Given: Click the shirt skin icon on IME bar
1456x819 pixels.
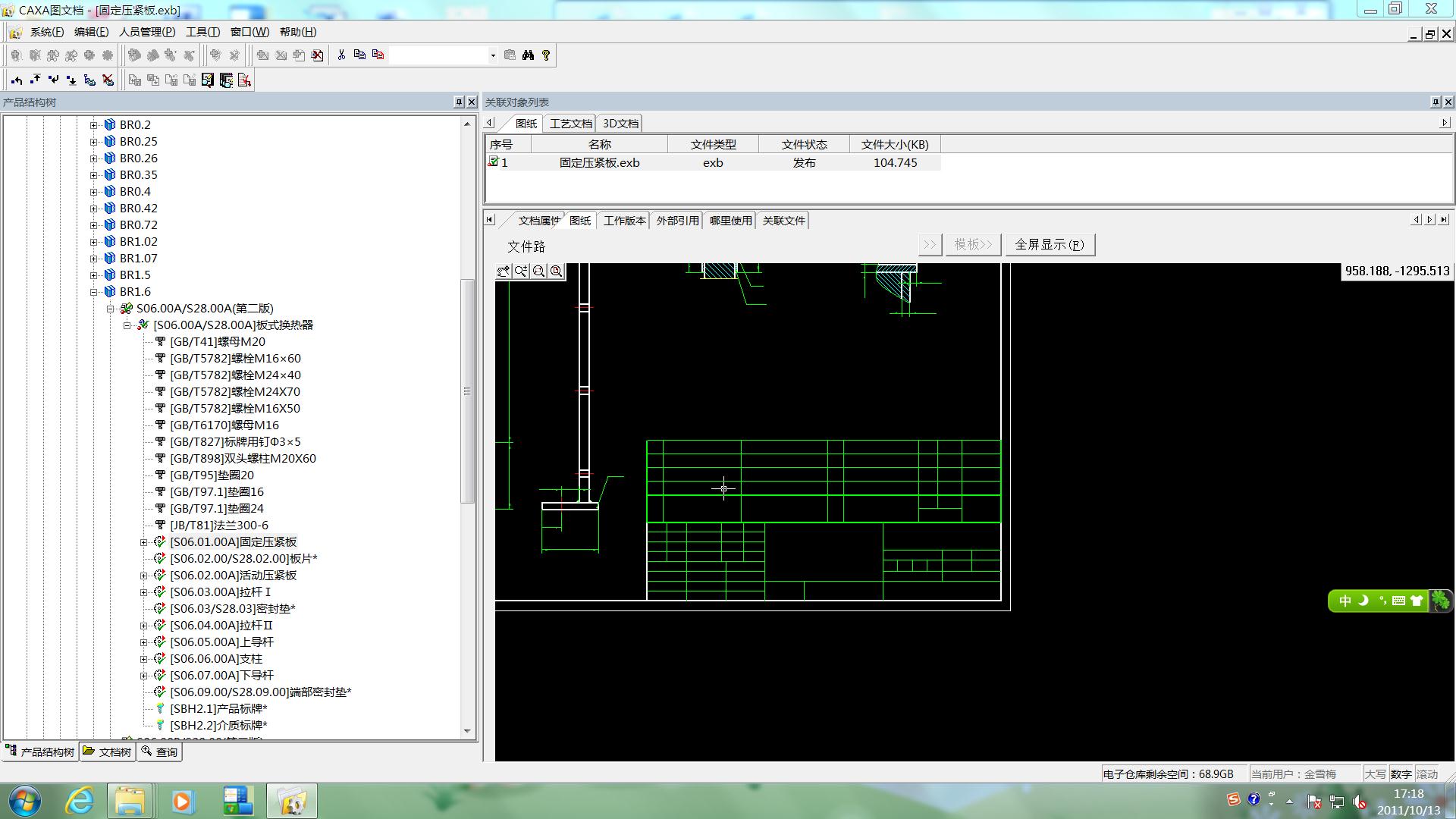Looking at the screenshot, I should click(x=1417, y=601).
